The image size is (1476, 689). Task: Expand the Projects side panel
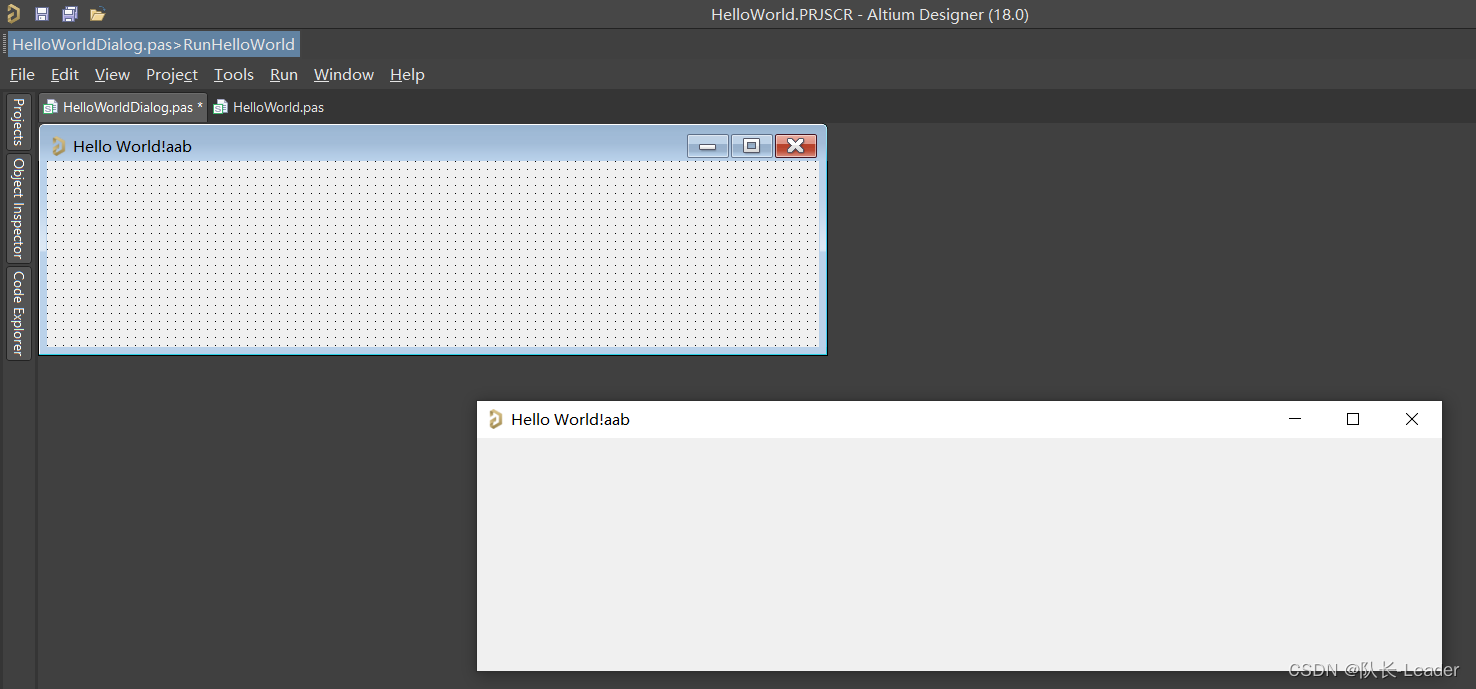click(x=18, y=122)
